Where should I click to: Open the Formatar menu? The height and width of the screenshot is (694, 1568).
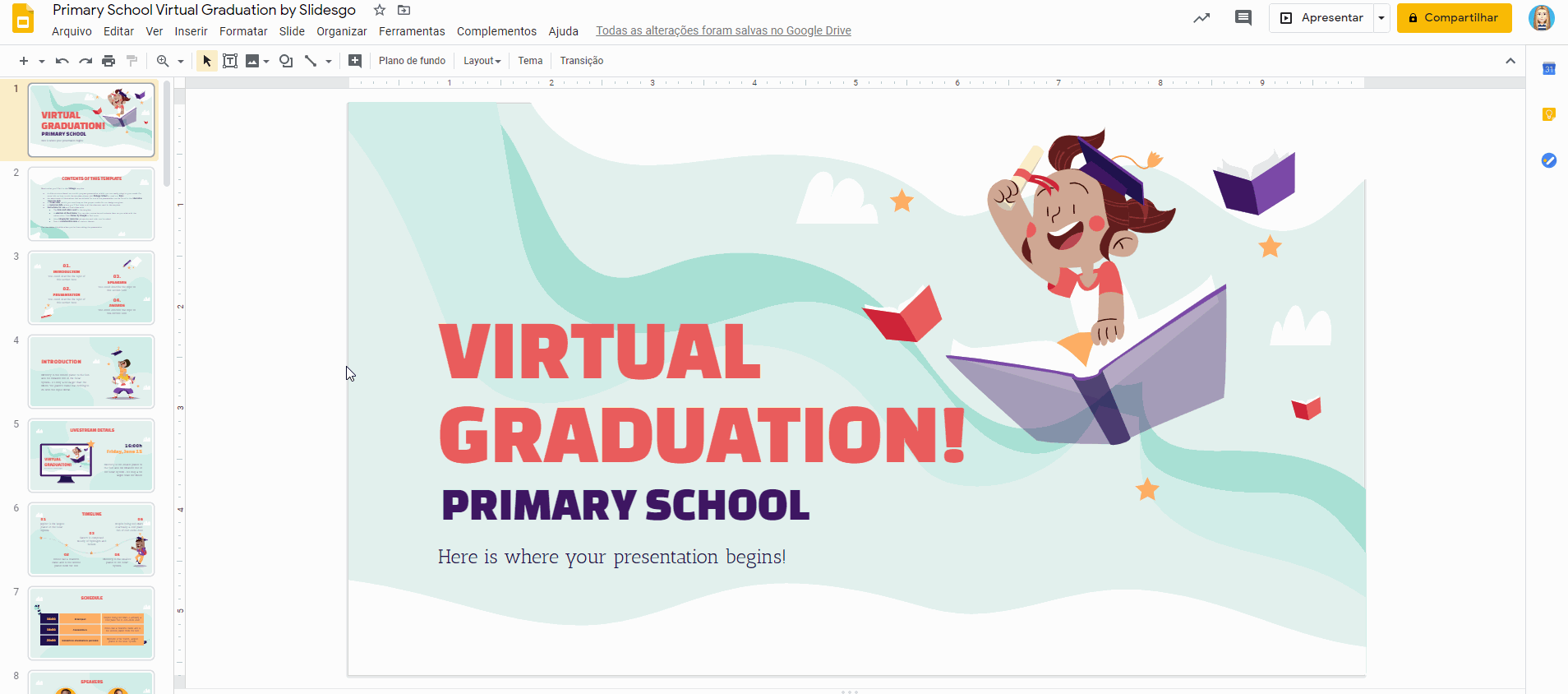pos(243,31)
